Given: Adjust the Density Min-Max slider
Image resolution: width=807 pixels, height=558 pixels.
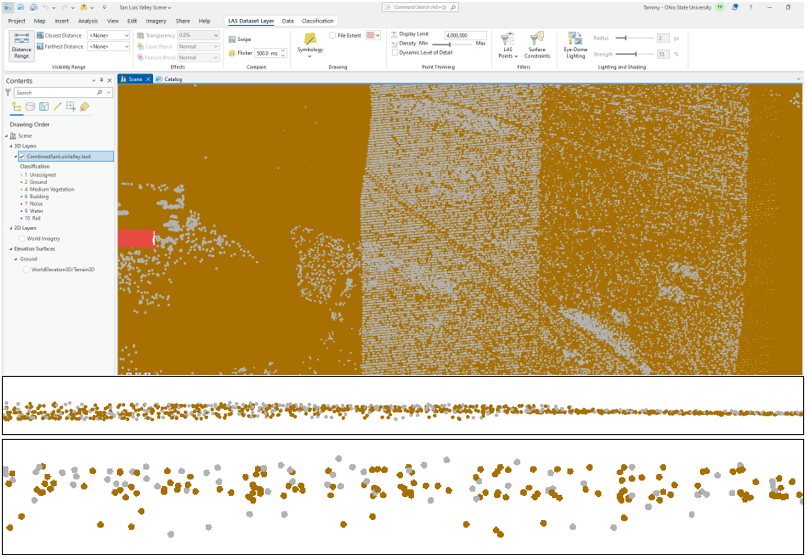Looking at the screenshot, I should pyautogui.click(x=451, y=44).
